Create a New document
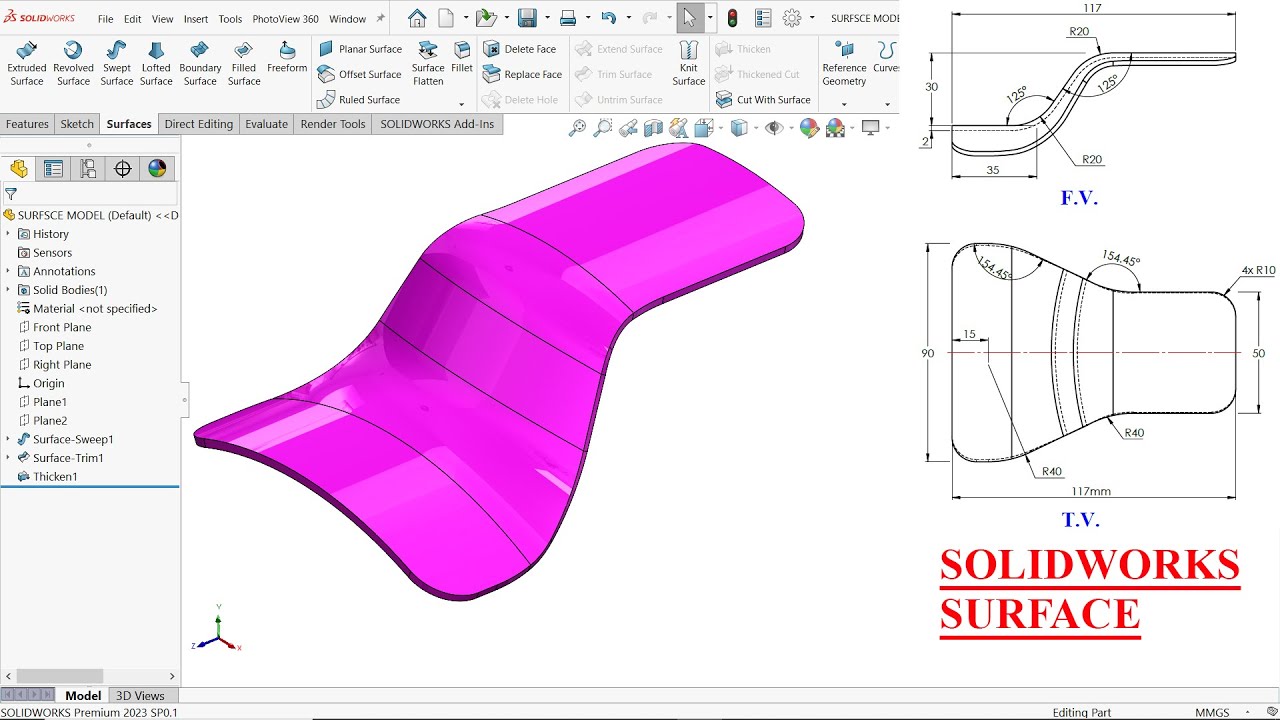 pyautogui.click(x=446, y=18)
